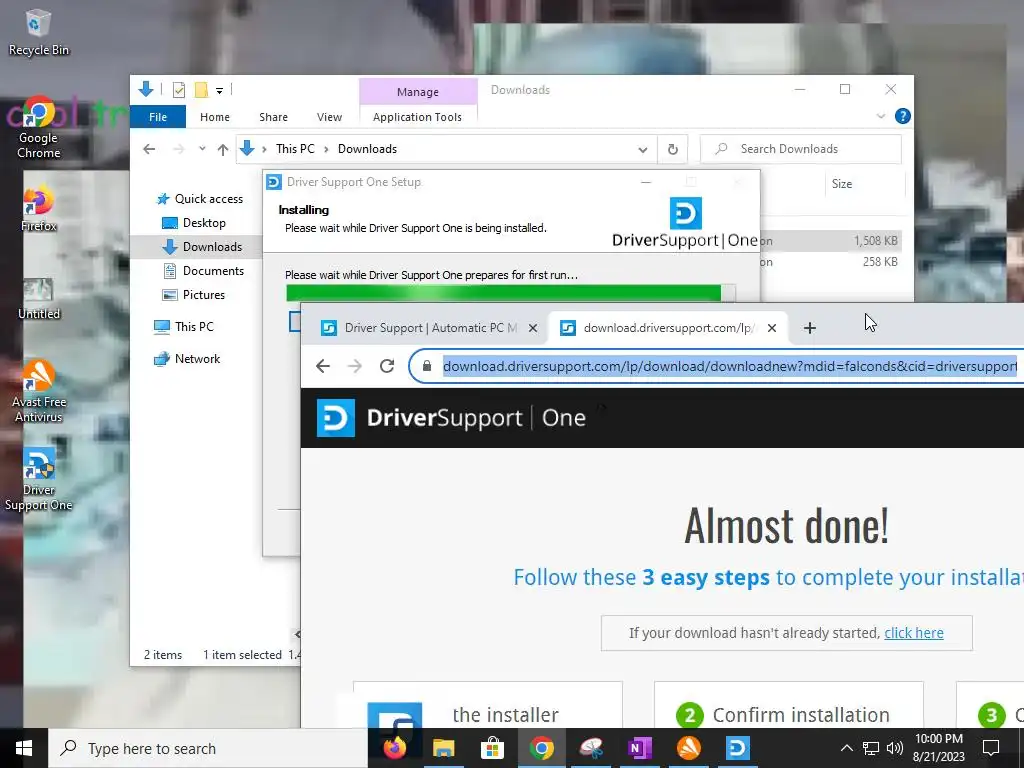Click Explorer back arrow button

pyautogui.click(x=149, y=149)
